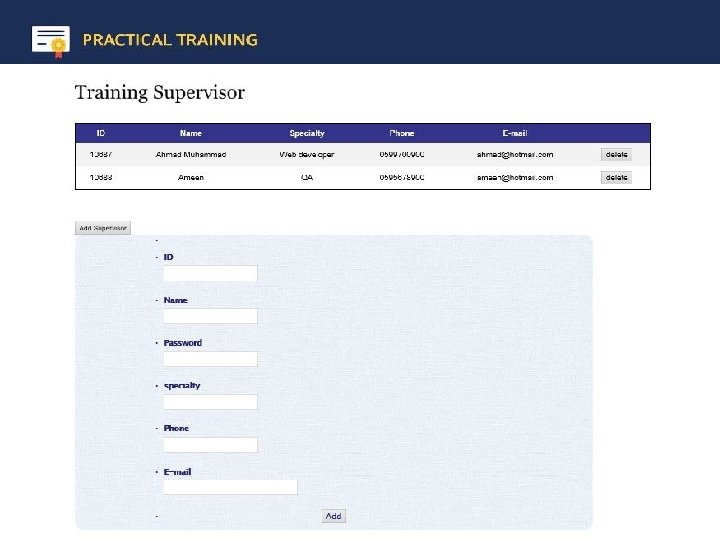Select ahmad@hotmail.com email cell

click(515, 154)
